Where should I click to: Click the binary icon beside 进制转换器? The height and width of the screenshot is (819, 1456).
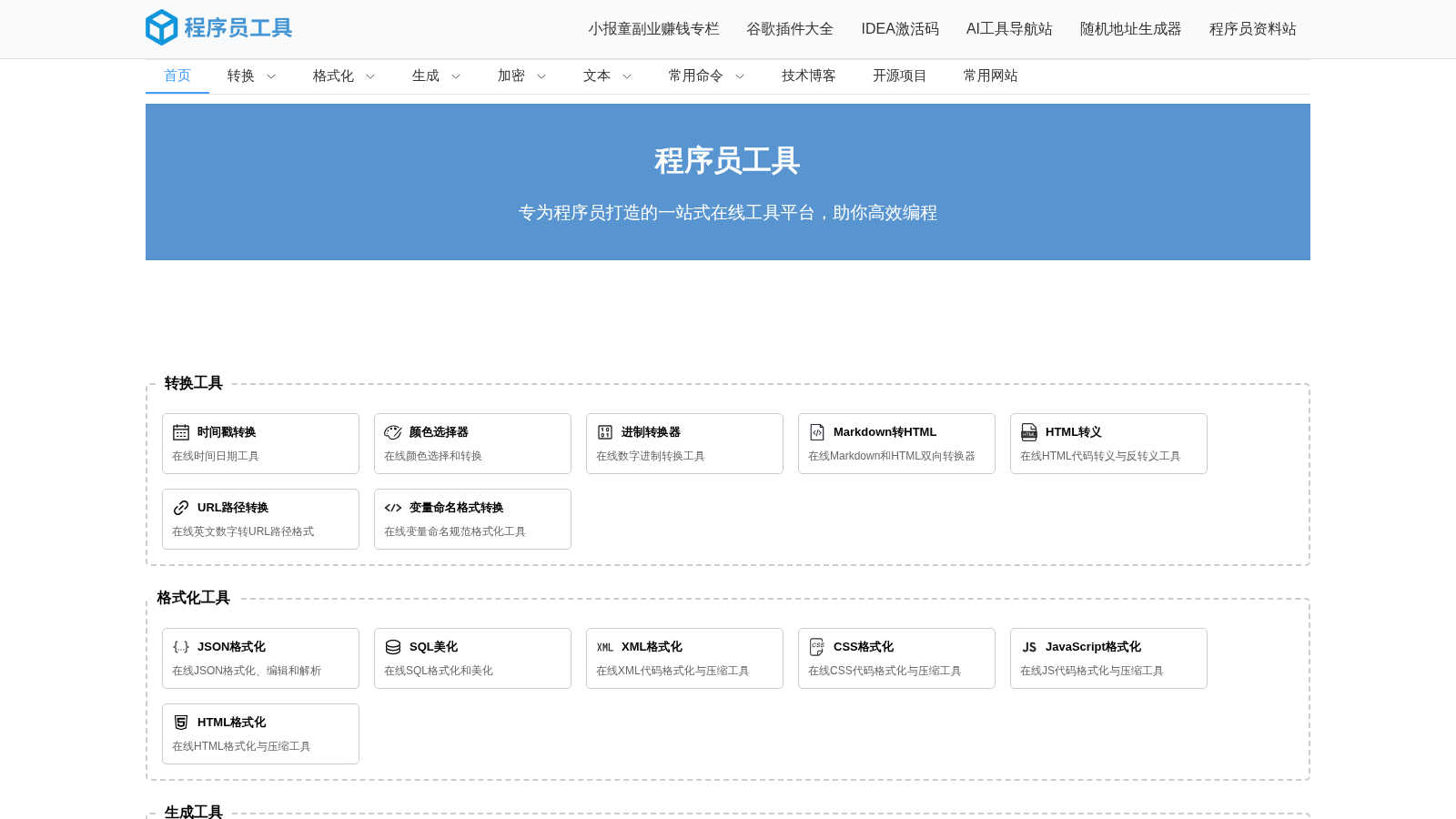pyautogui.click(x=605, y=432)
